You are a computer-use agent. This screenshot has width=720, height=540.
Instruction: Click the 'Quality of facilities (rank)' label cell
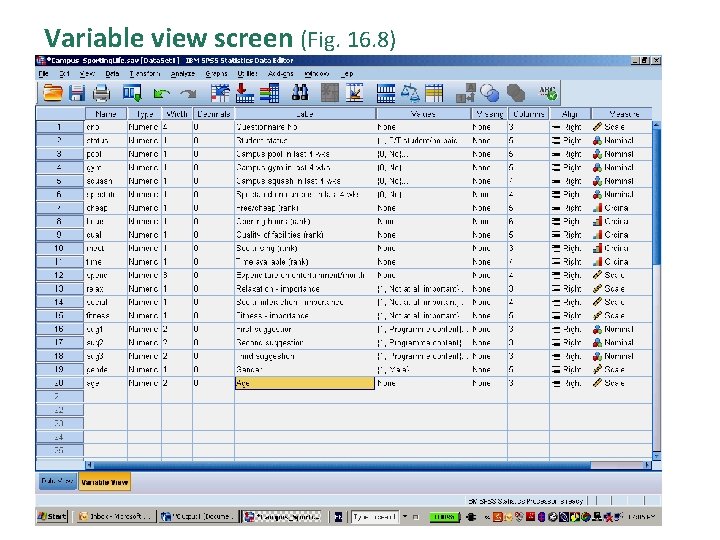(305, 235)
